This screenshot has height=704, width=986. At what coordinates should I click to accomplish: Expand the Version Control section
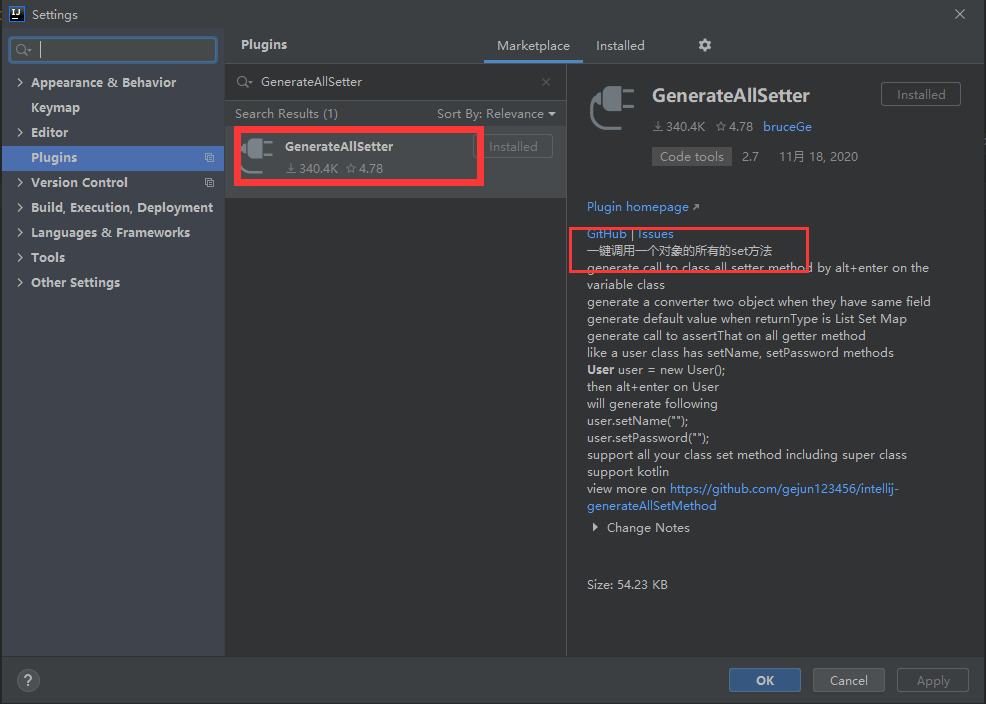(x=20, y=182)
